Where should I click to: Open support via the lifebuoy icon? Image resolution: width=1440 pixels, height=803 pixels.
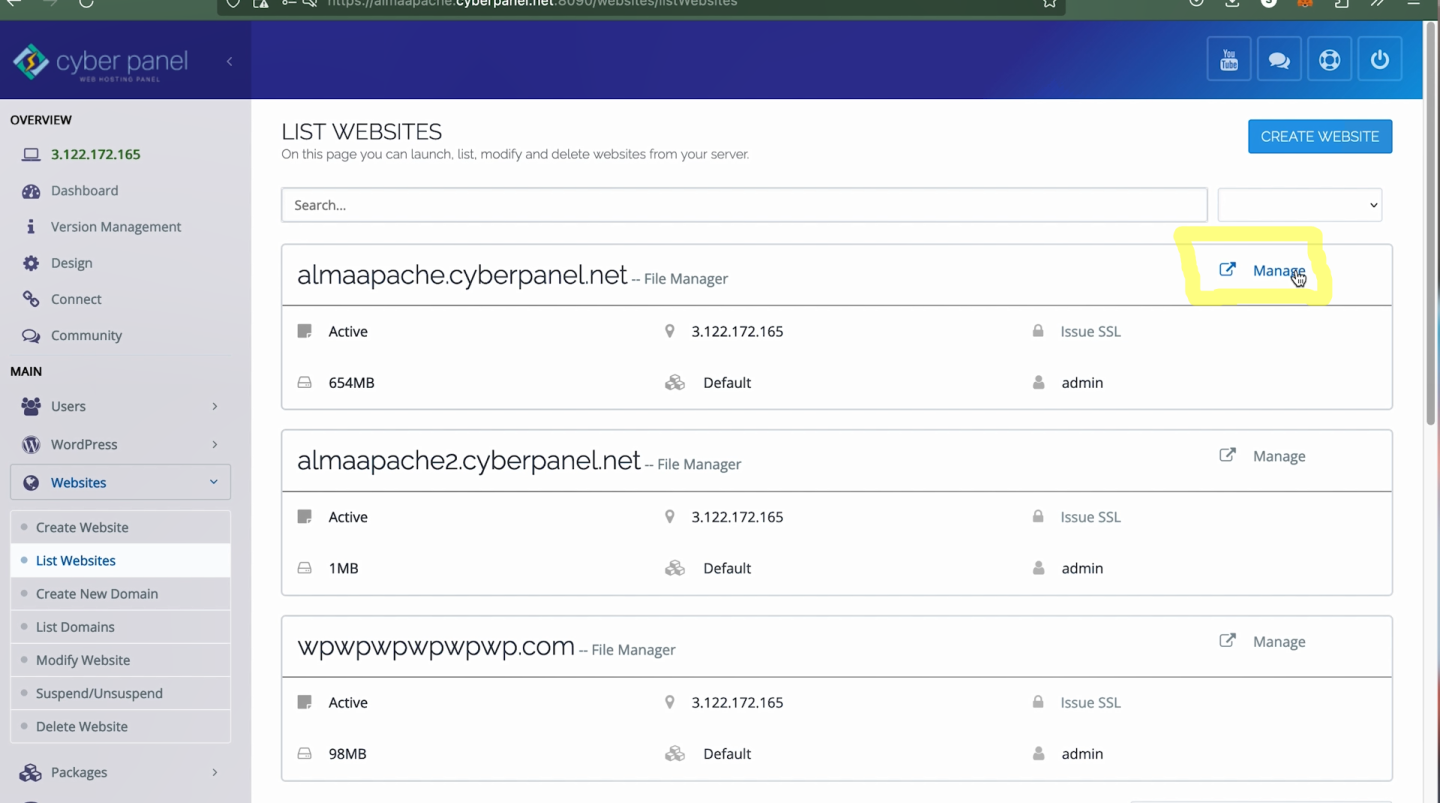(1329, 58)
